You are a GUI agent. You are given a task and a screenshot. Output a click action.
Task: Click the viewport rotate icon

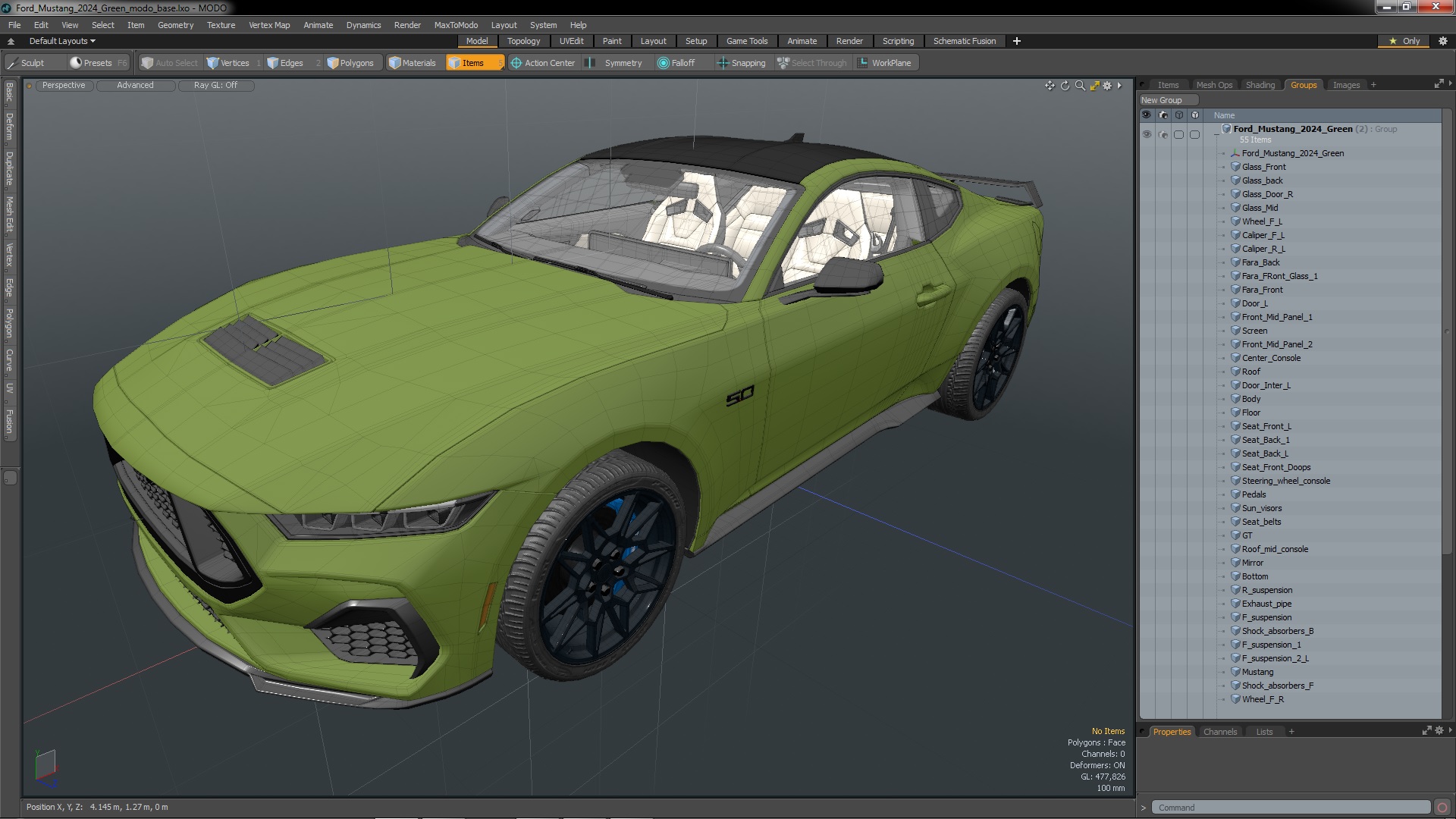click(x=1065, y=86)
